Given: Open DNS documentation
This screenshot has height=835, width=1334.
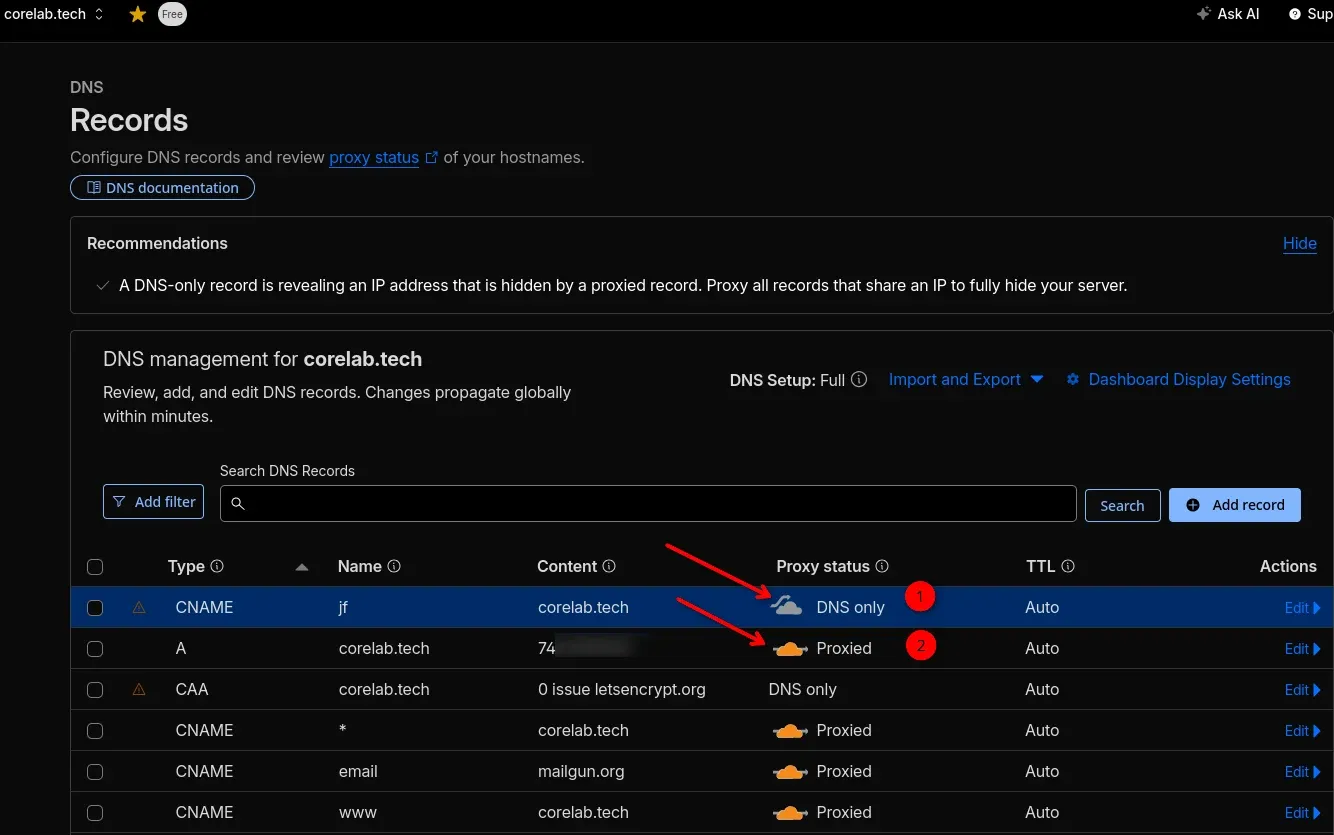Looking at the screenshot, I should coord(162,187).
